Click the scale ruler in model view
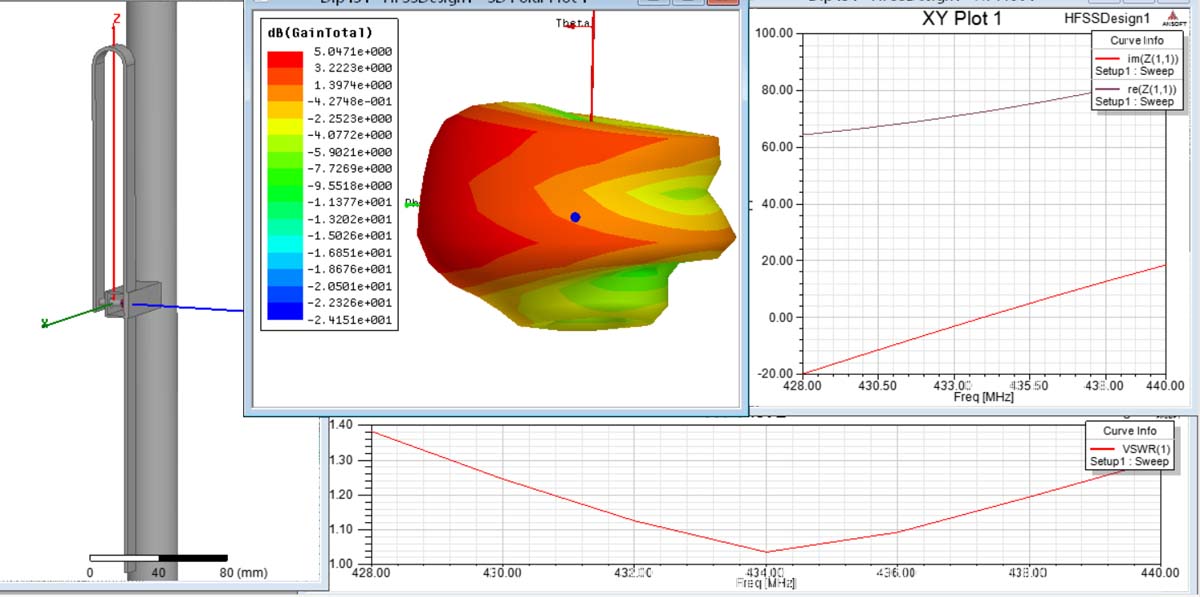This screenshot has height=597, width=1200. (158, 558)
